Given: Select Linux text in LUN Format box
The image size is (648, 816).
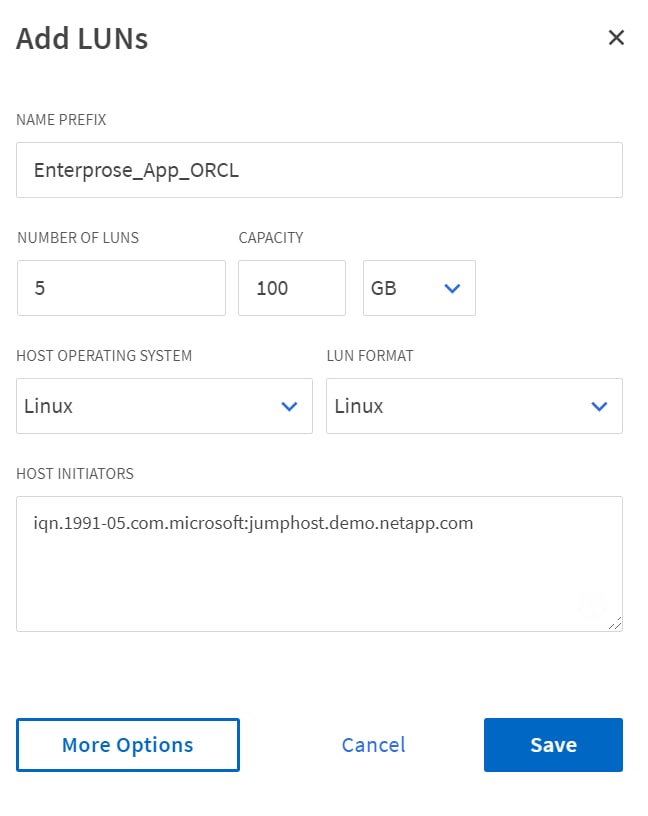Looking at the screenshot, I should [359, 406].
